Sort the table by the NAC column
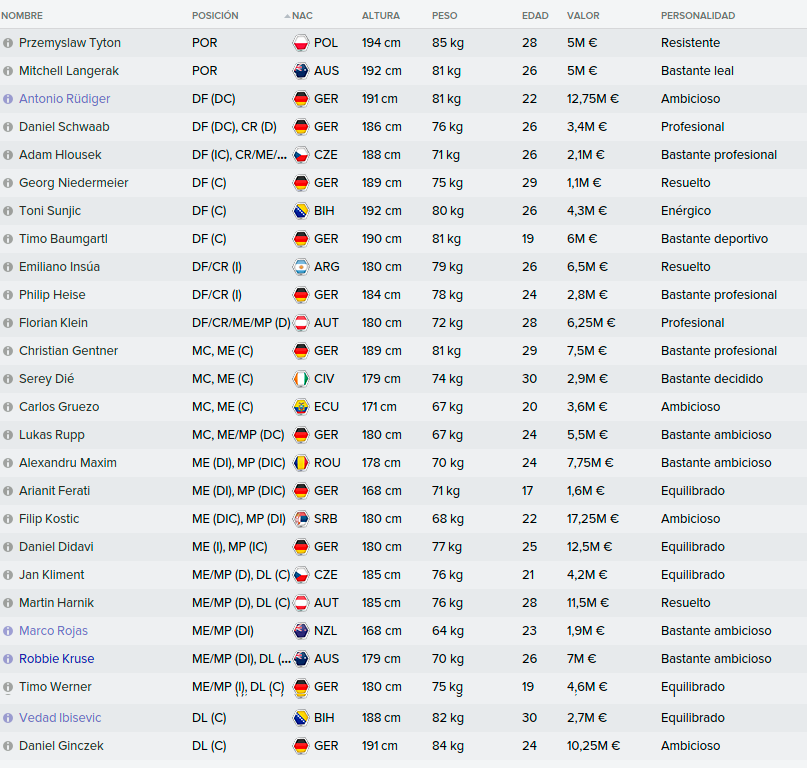This screenshot has height=768, width=807. tap(302, 16)
